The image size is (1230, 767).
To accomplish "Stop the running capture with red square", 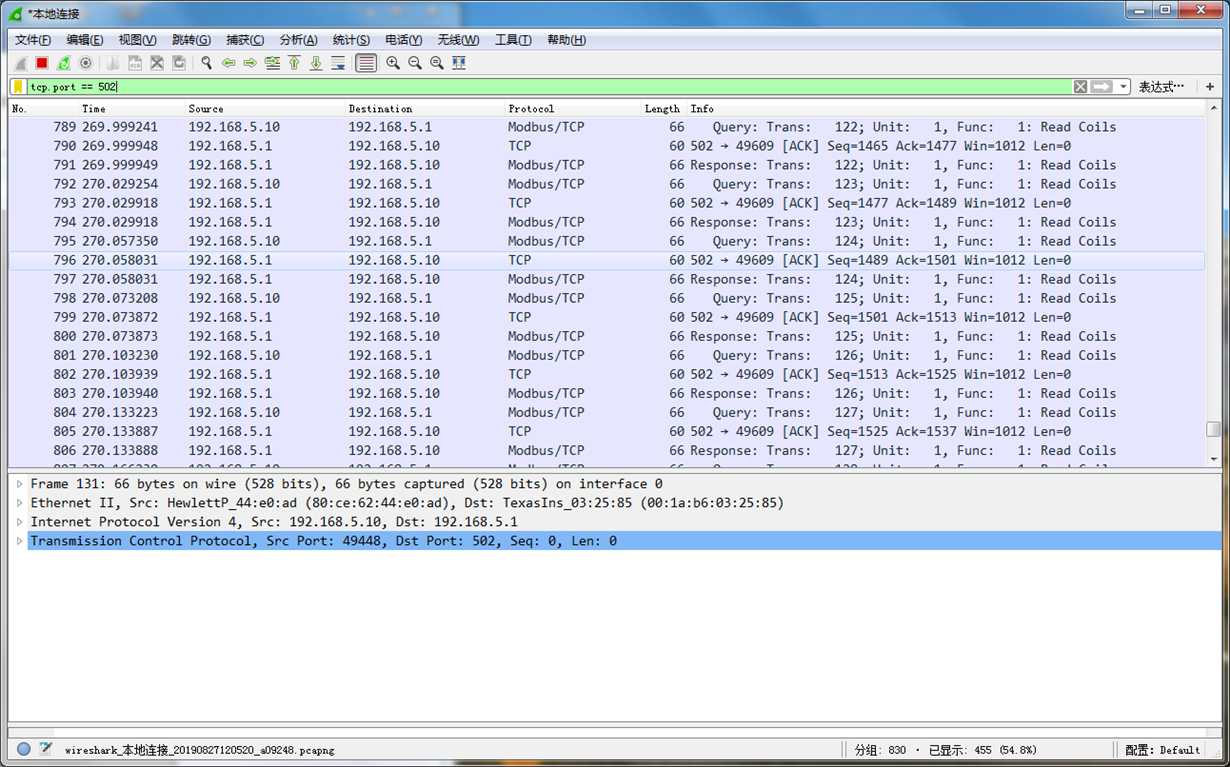I will 42,63.
